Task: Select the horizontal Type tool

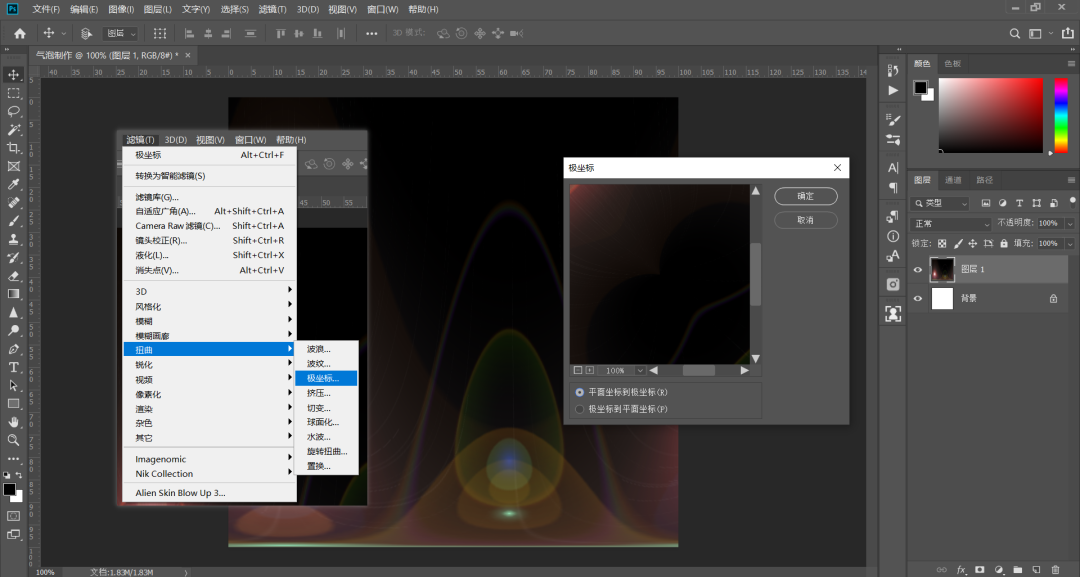Action: (14, 367)
